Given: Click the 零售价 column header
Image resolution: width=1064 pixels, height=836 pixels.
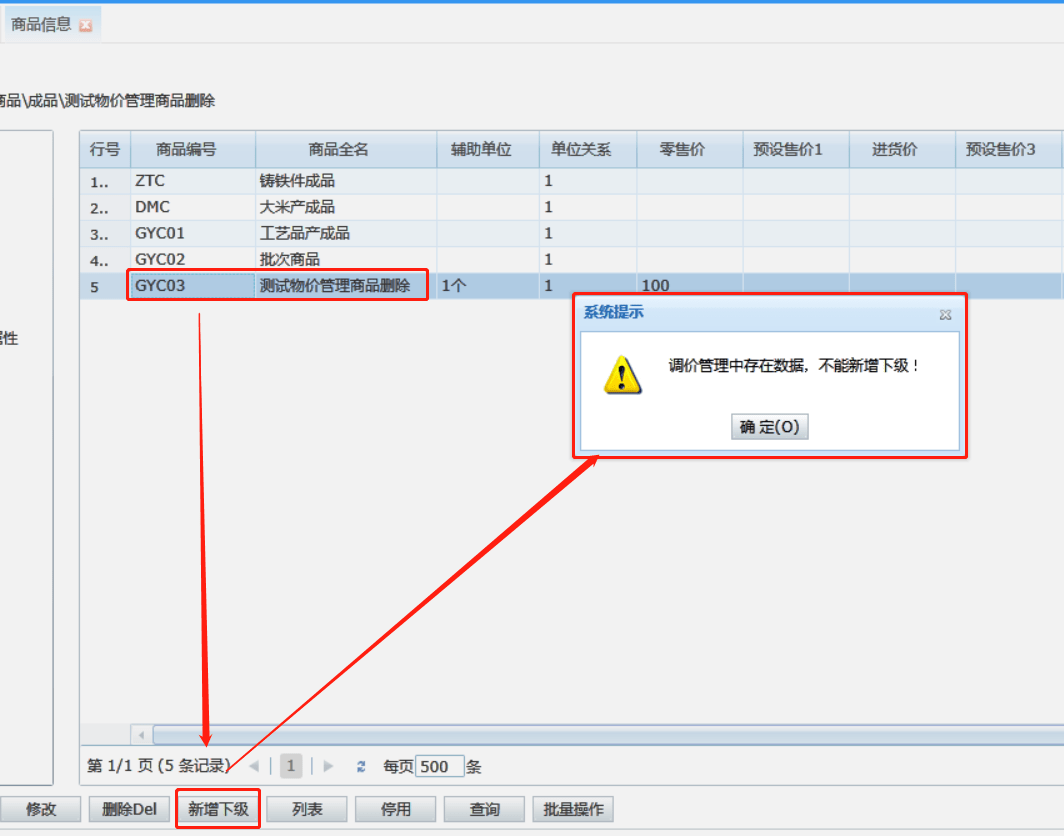Looking at the screenshot, I should pyautogui.click(x=689, y=149).
